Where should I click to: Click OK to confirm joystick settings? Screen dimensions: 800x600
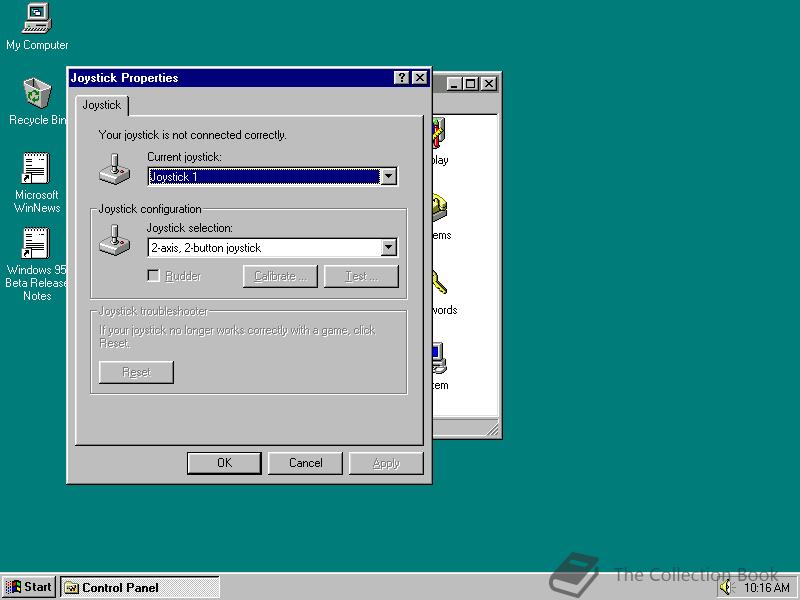(x=224, y=463)
